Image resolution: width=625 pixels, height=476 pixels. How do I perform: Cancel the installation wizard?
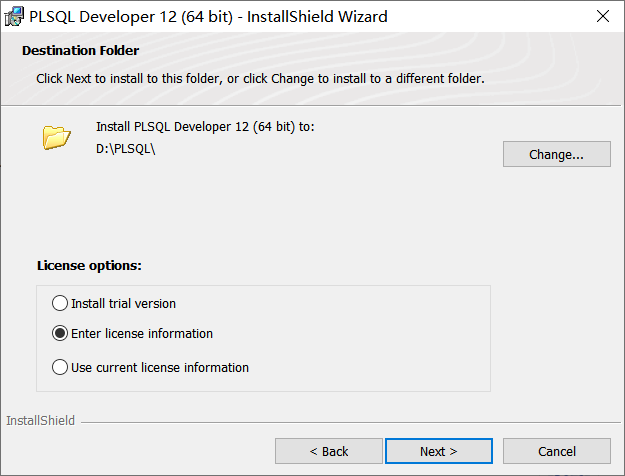pos(556,451)
